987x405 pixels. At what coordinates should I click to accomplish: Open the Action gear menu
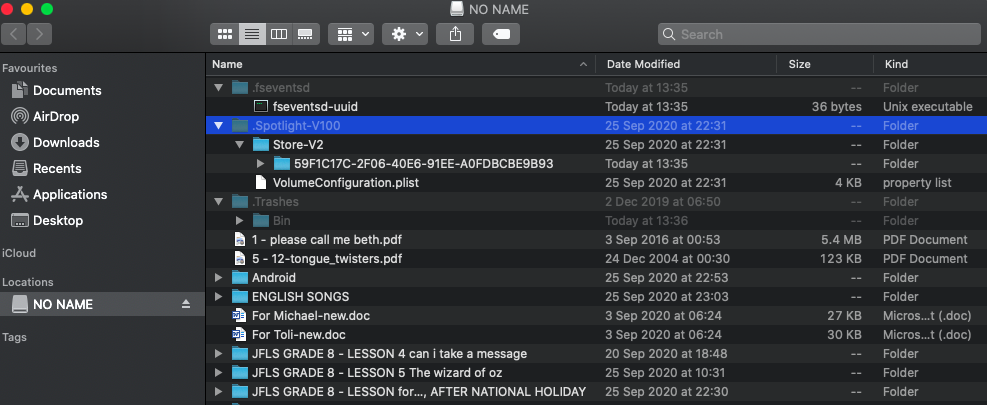click(x=407, y=34)
